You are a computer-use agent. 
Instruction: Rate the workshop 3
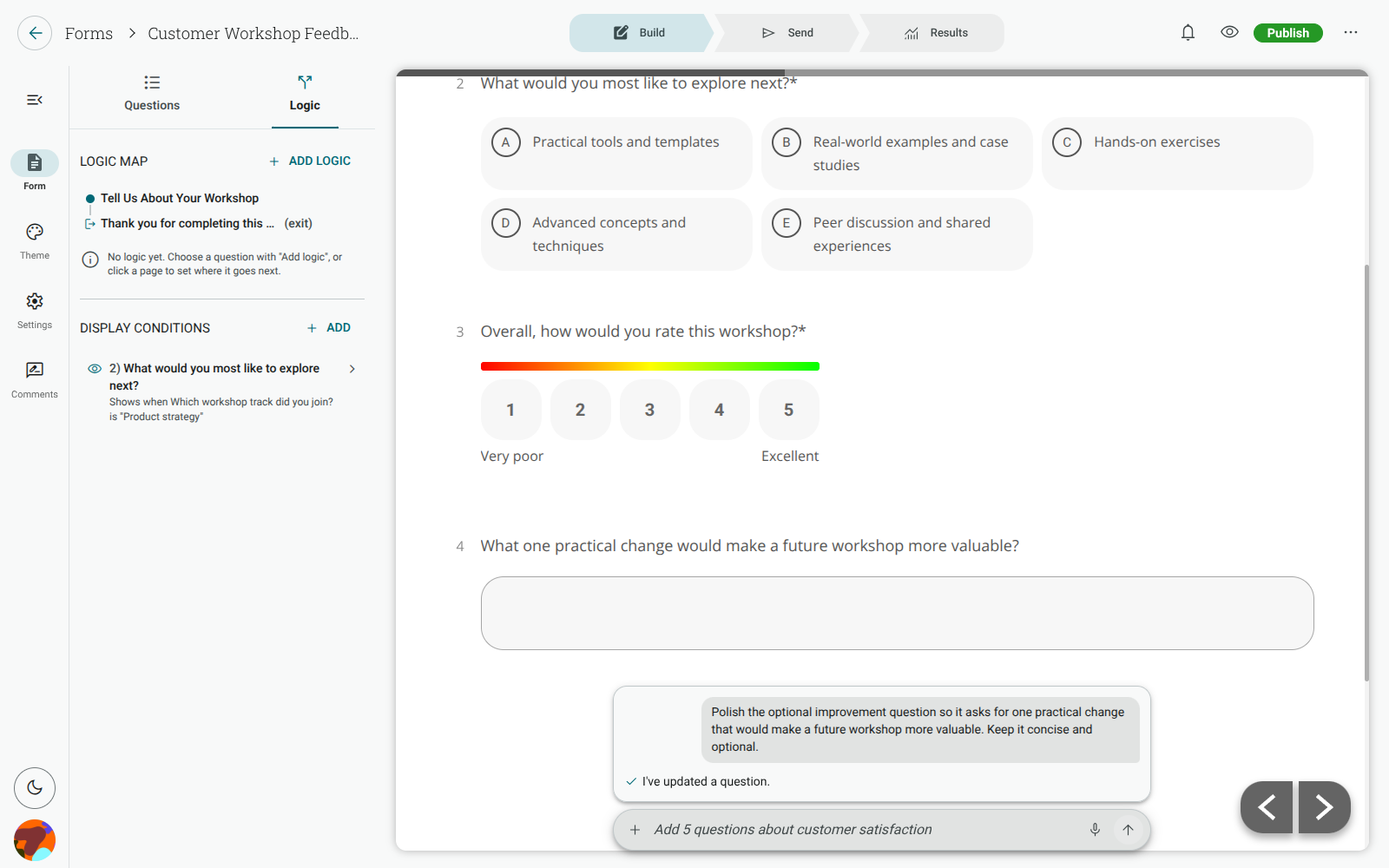click(x=649, y=410)
